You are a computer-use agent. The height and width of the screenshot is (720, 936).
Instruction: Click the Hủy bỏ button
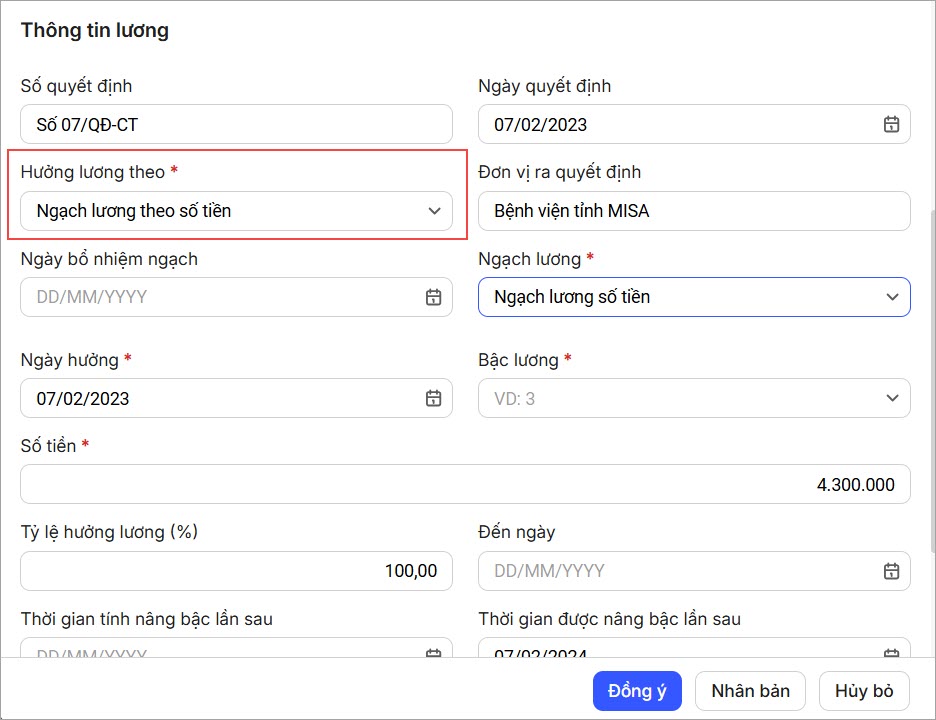coord(864,691)
